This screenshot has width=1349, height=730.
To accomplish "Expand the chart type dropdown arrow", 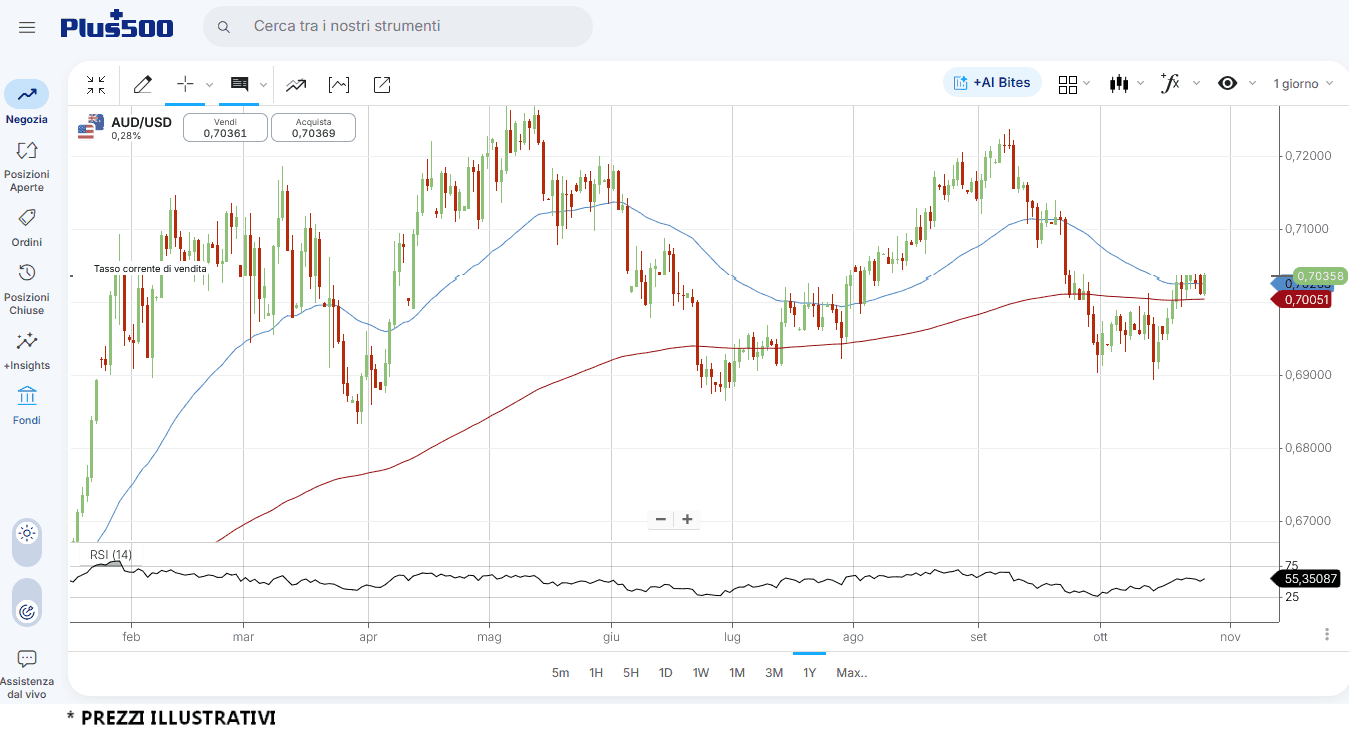I will pos(1141,84).
